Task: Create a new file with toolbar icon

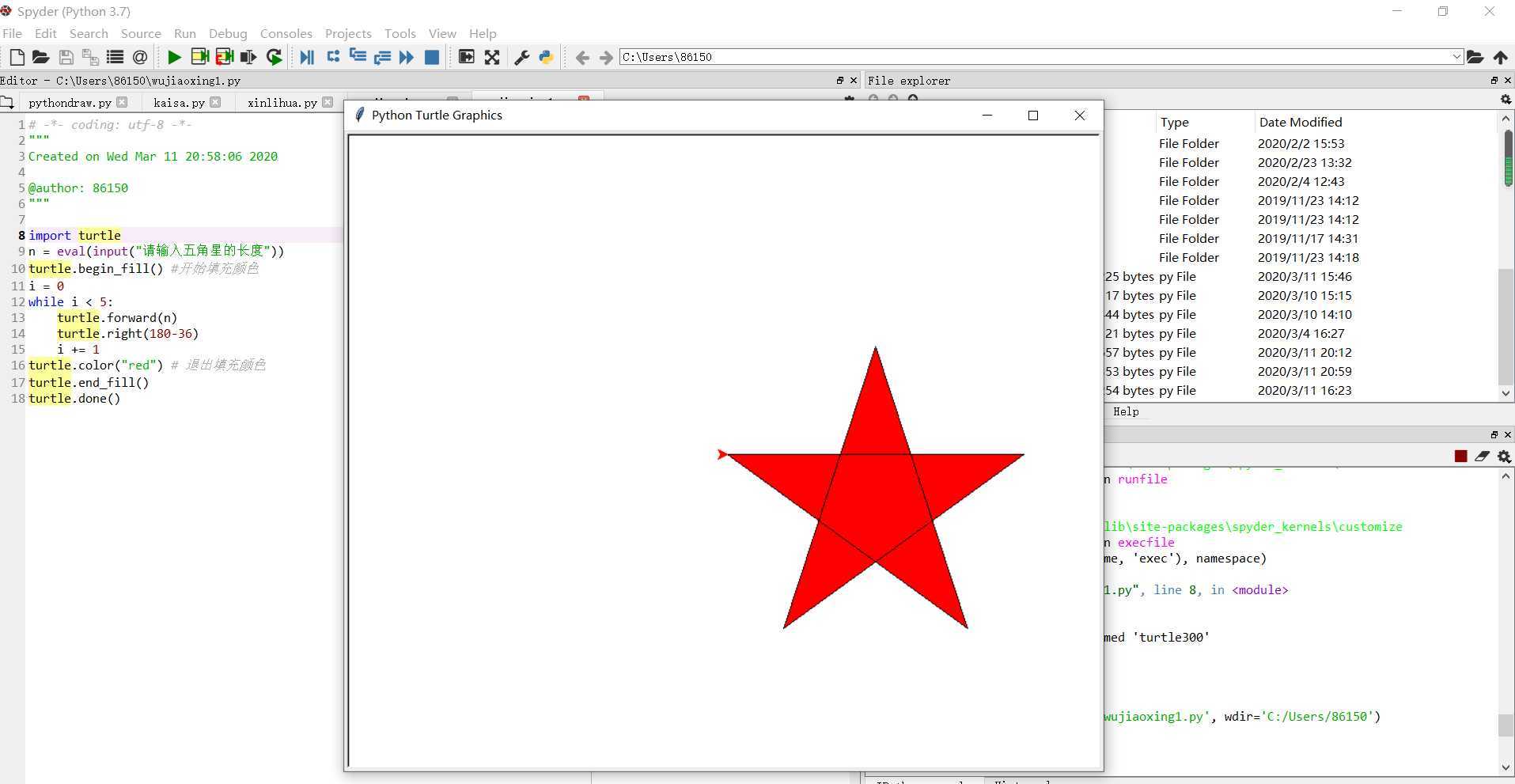Action: click(17, 57)
